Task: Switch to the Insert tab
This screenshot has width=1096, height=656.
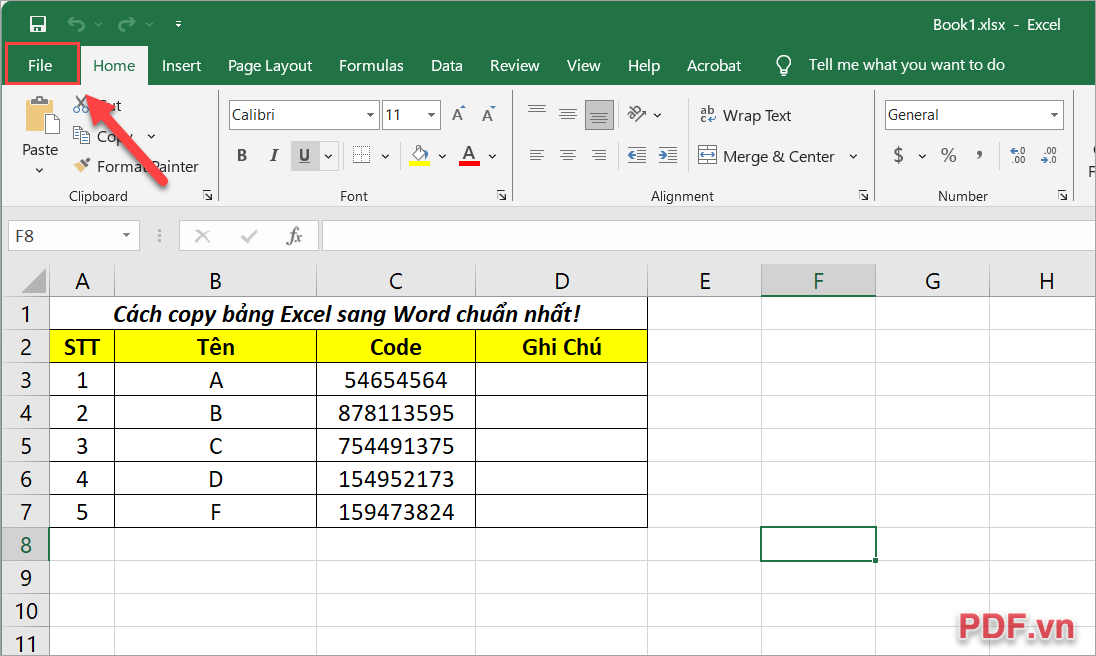Action: [181, 66]
